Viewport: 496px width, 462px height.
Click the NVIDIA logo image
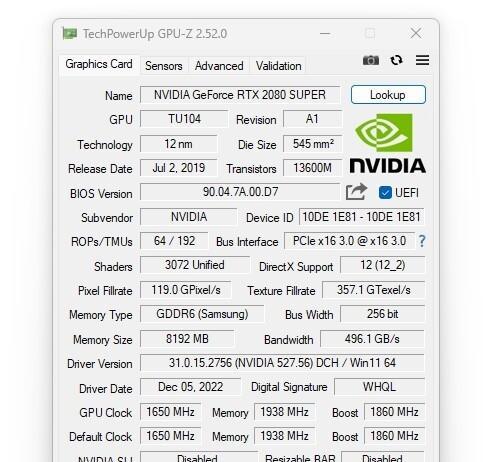[387, 143]
